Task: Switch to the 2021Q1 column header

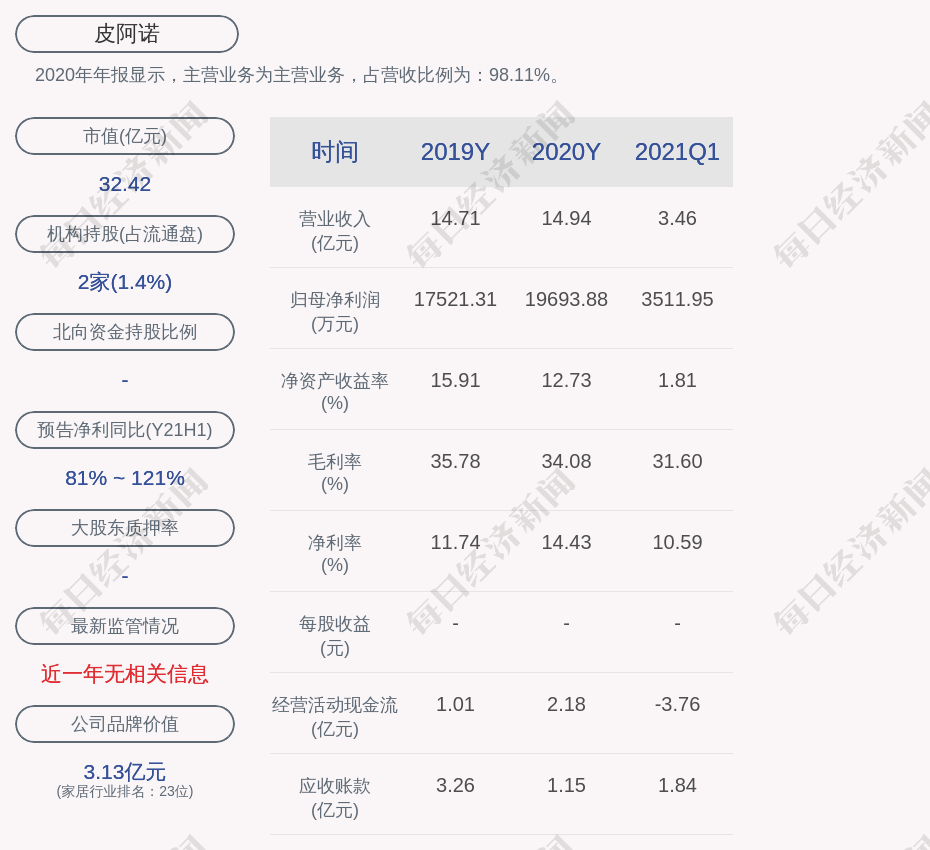Action: click(x=677, y=152)
